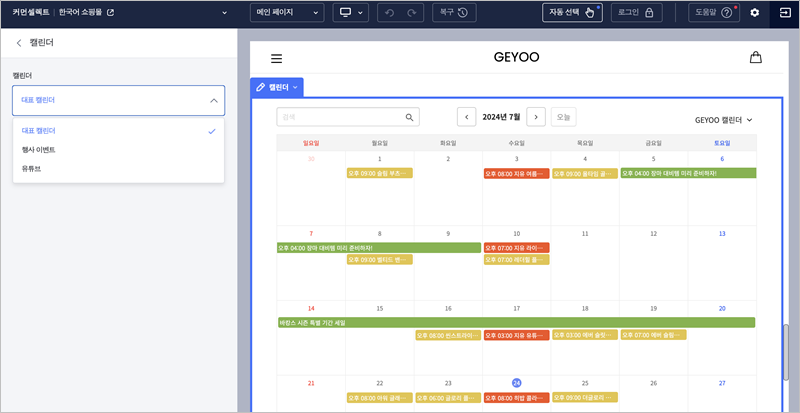This screenshot has height=413, width=800.
Task: Collapse the 대표 캘린더 combo box
Action: pos(118,100)
